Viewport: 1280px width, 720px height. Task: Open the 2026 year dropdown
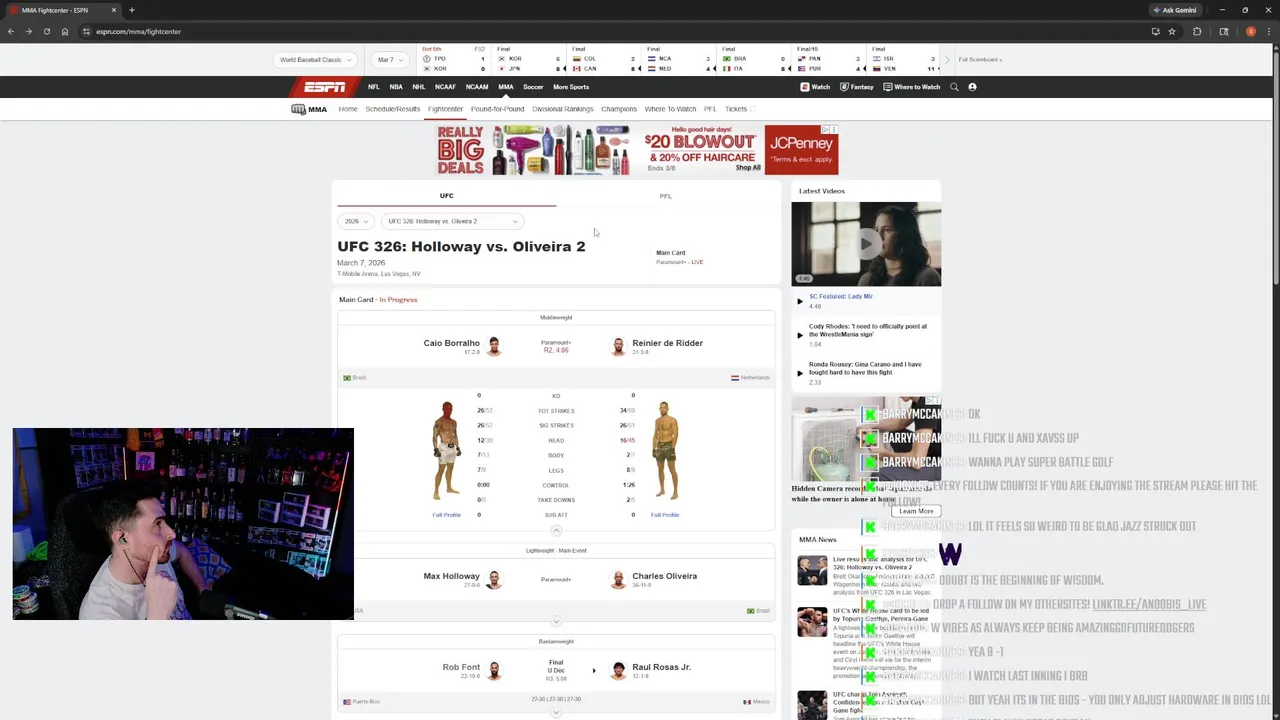tap(357, 221)
